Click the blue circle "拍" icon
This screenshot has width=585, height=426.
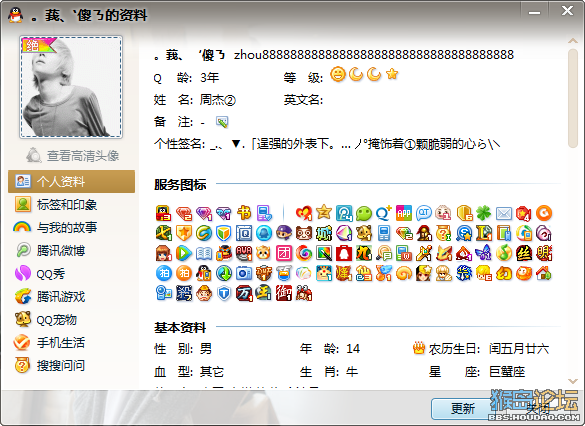pos(163,273)
